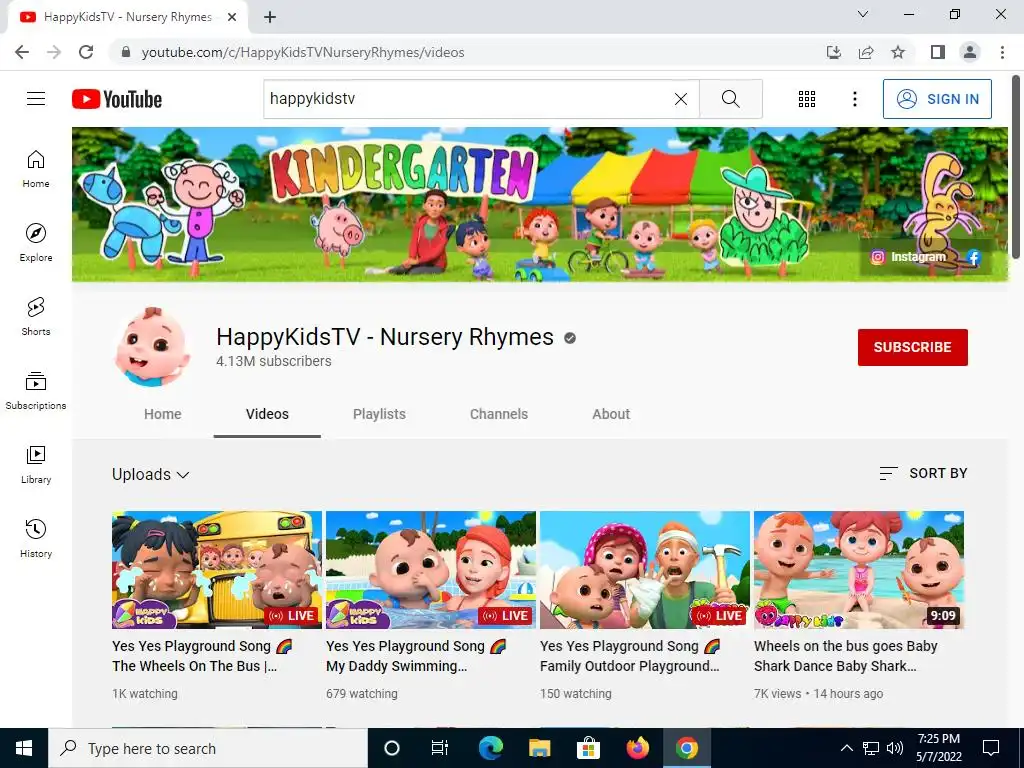The image size is (1024, 768).
Task: Open History in the sidebar
Action: 36,539
